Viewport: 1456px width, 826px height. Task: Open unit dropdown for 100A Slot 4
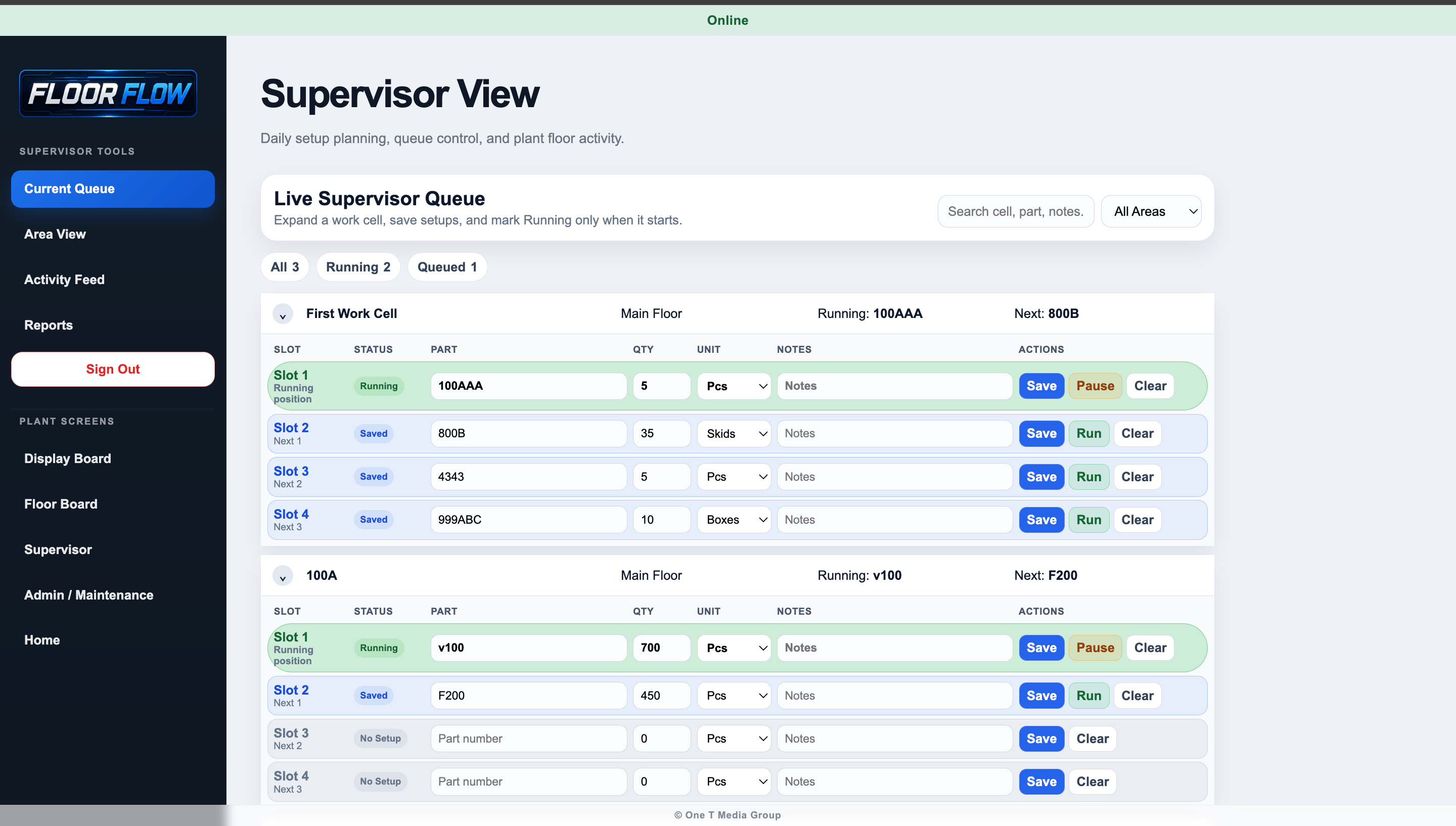[x=734, y=782]
